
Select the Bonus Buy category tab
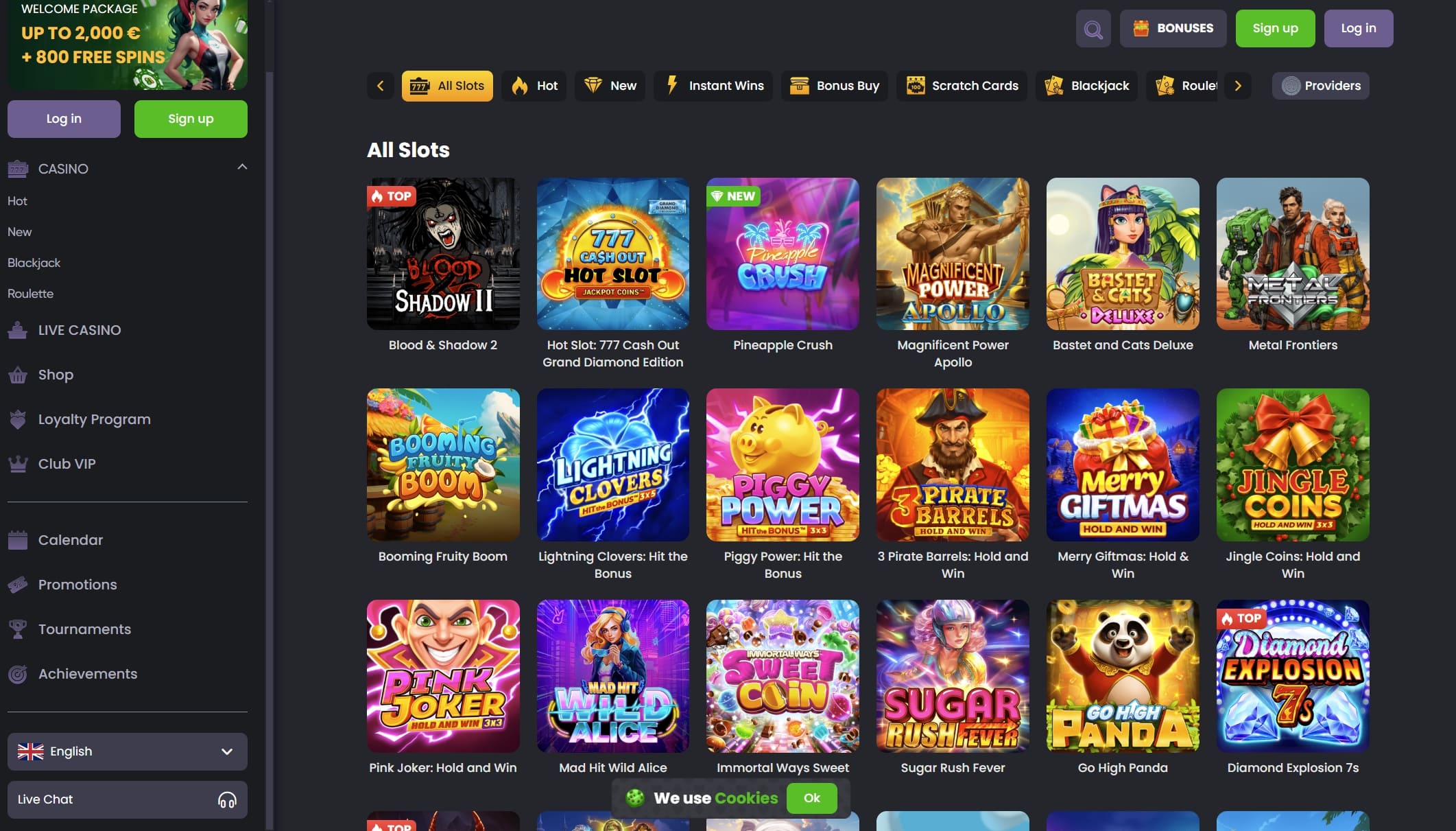(835, 86)
